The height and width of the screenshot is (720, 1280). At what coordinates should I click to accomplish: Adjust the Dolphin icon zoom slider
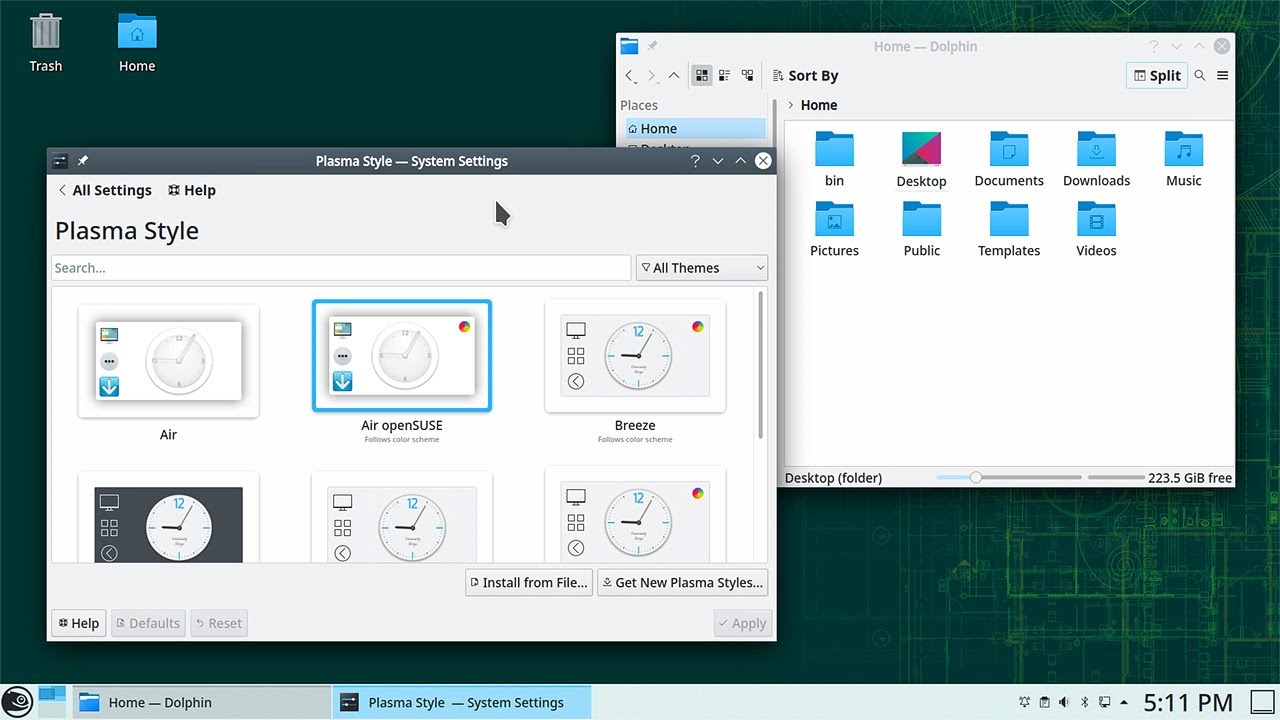[x=1009, y=478]
